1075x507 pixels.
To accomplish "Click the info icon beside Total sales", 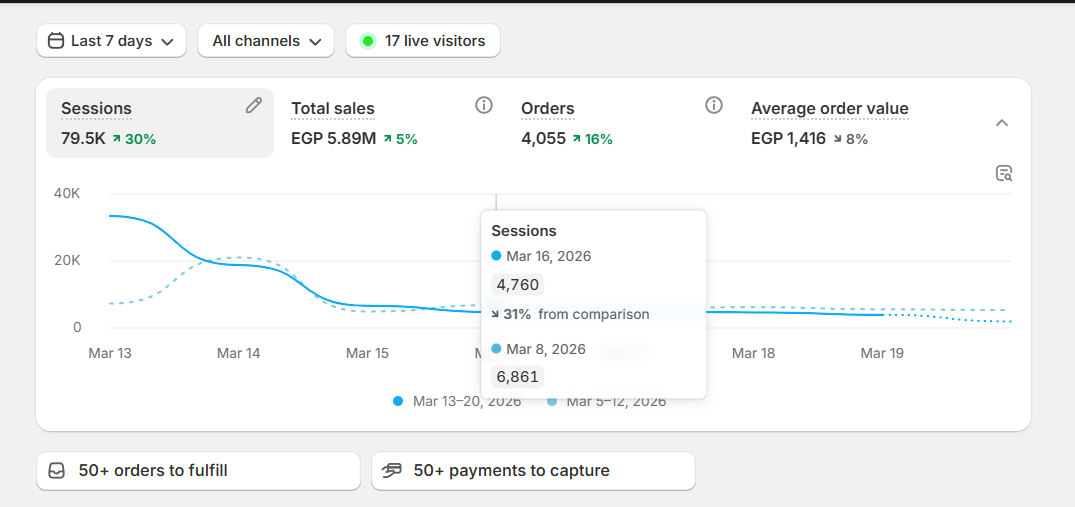I will (484, 105).
